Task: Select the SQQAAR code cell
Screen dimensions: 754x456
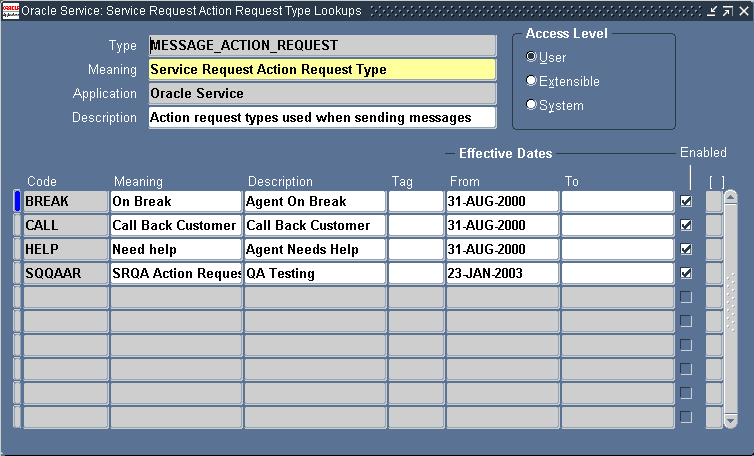Action: [66, 273]
